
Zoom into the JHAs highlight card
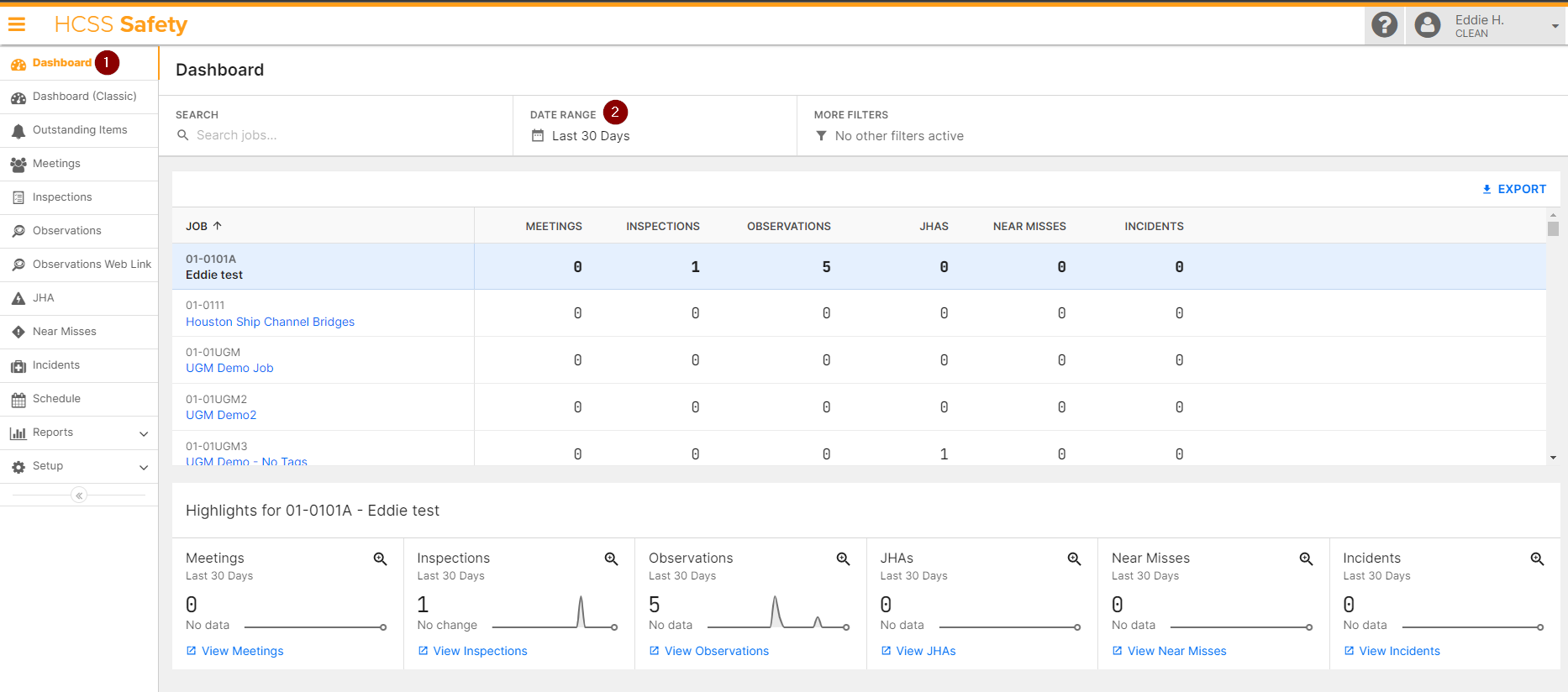[1074, 559]
